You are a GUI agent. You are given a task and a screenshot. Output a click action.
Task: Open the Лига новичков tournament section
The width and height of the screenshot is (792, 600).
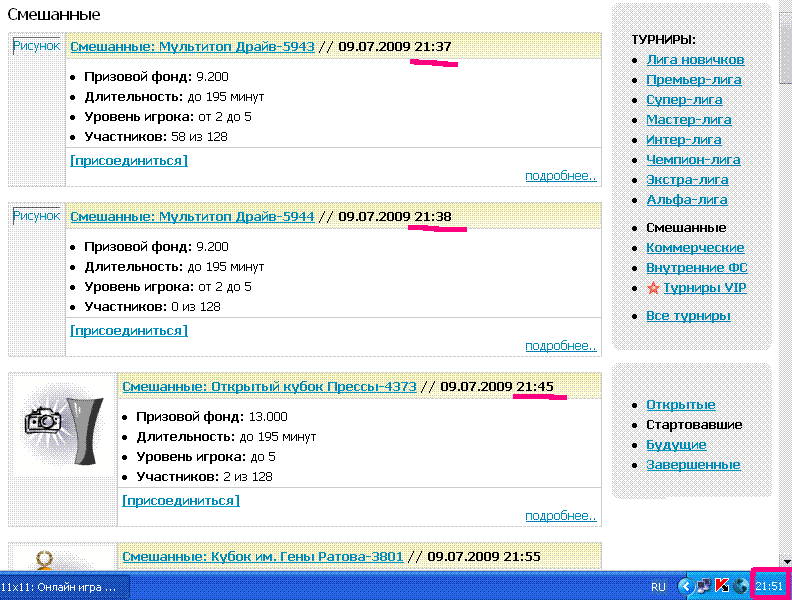pos(695,60)
